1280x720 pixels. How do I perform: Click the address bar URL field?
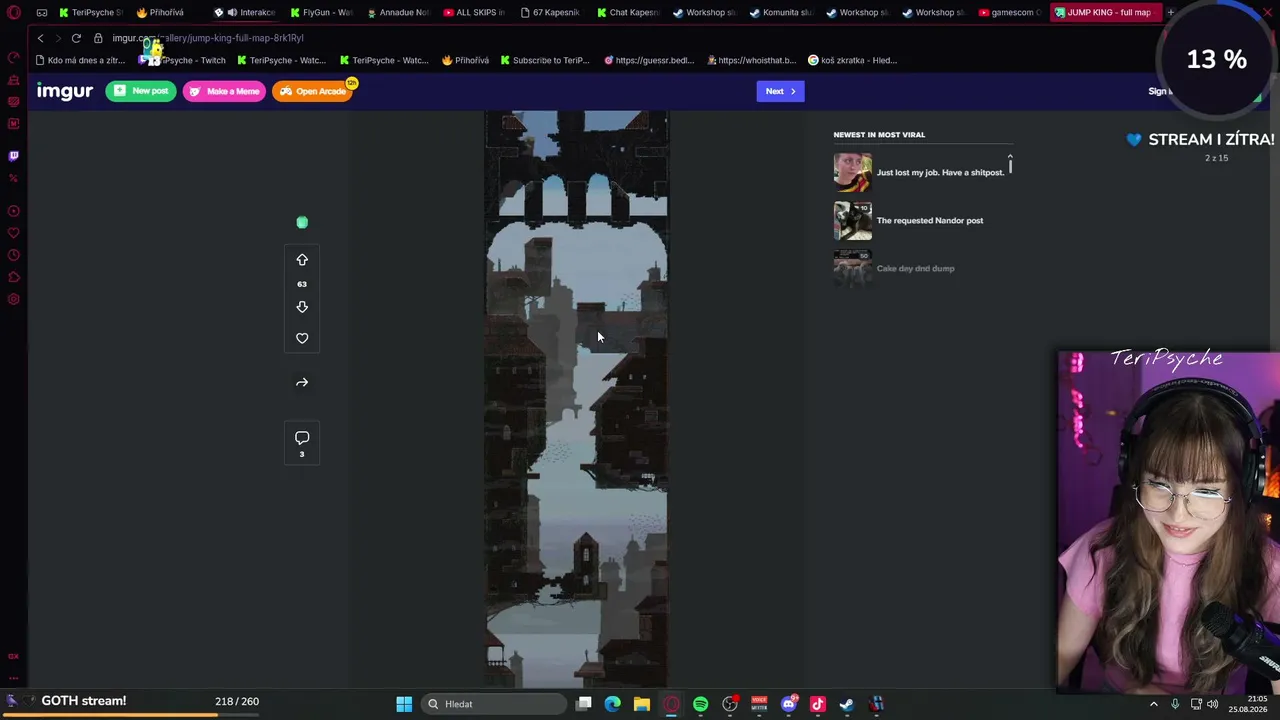pyautogui.click(x=208, y=38)
